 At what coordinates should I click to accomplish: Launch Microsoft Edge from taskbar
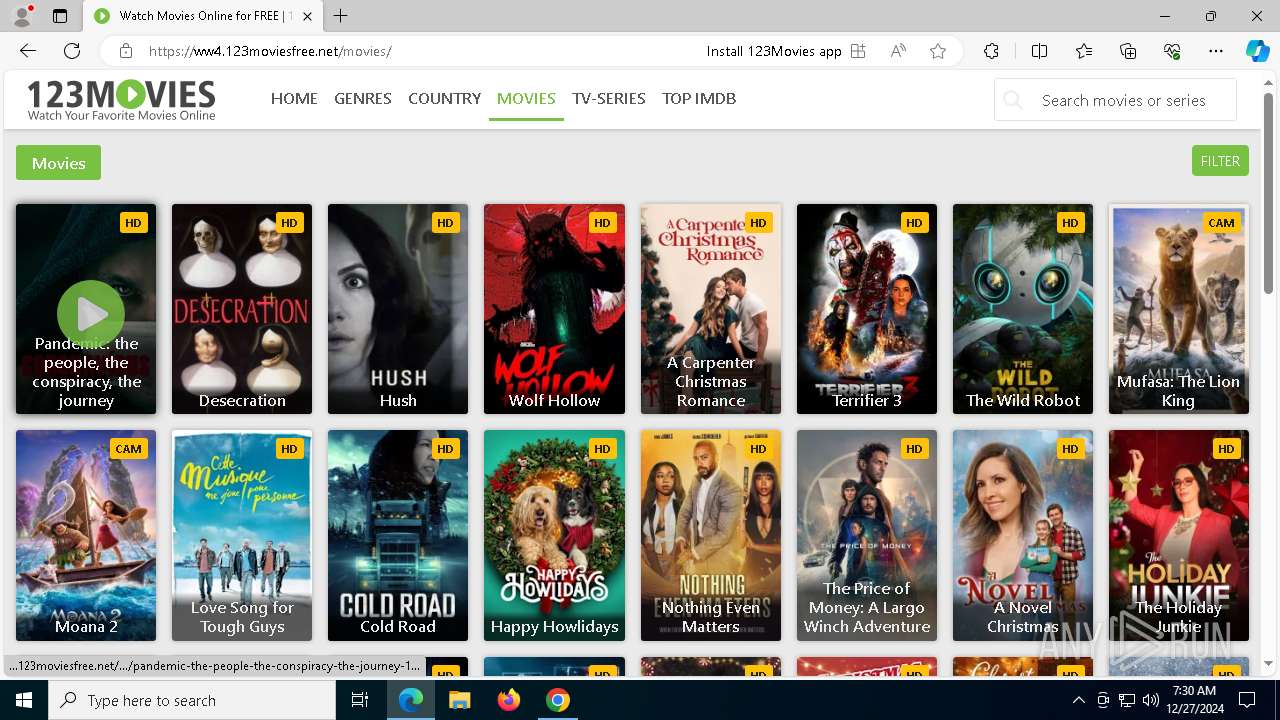coord(411,700)
